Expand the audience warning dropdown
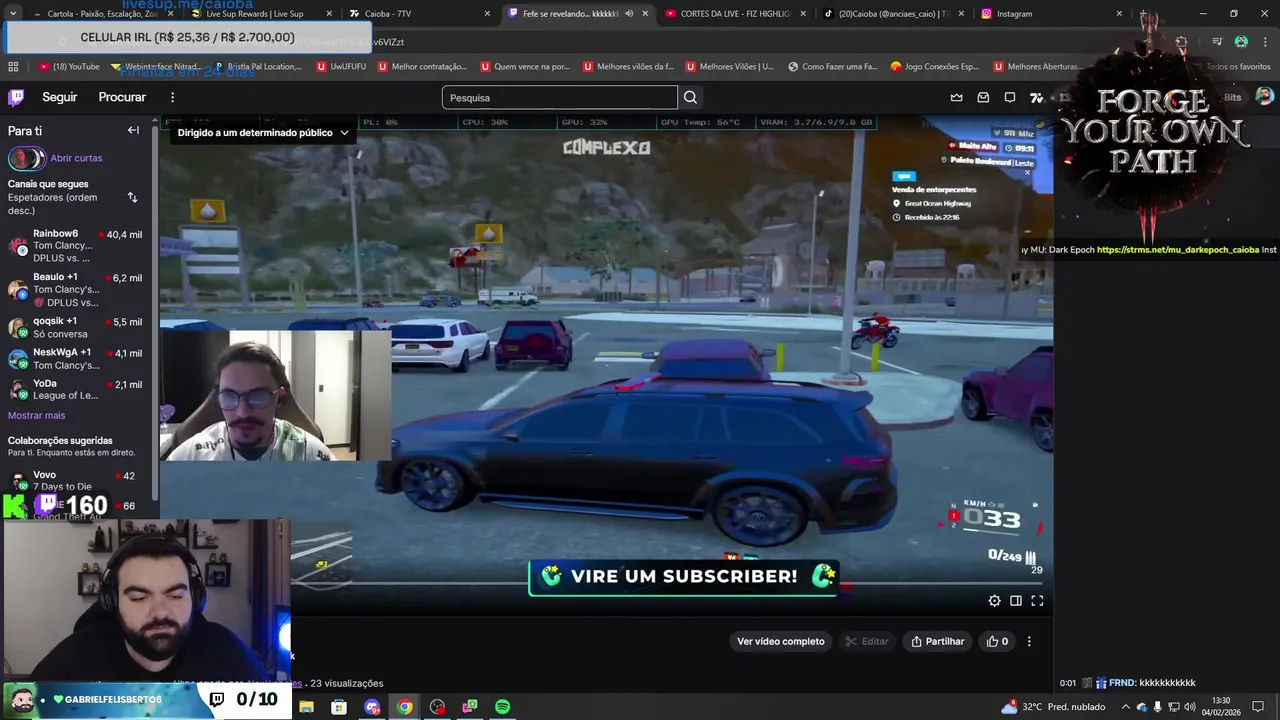Image resolution: width=1280 pixels, height=720 pixels. [x=263, y=132]
